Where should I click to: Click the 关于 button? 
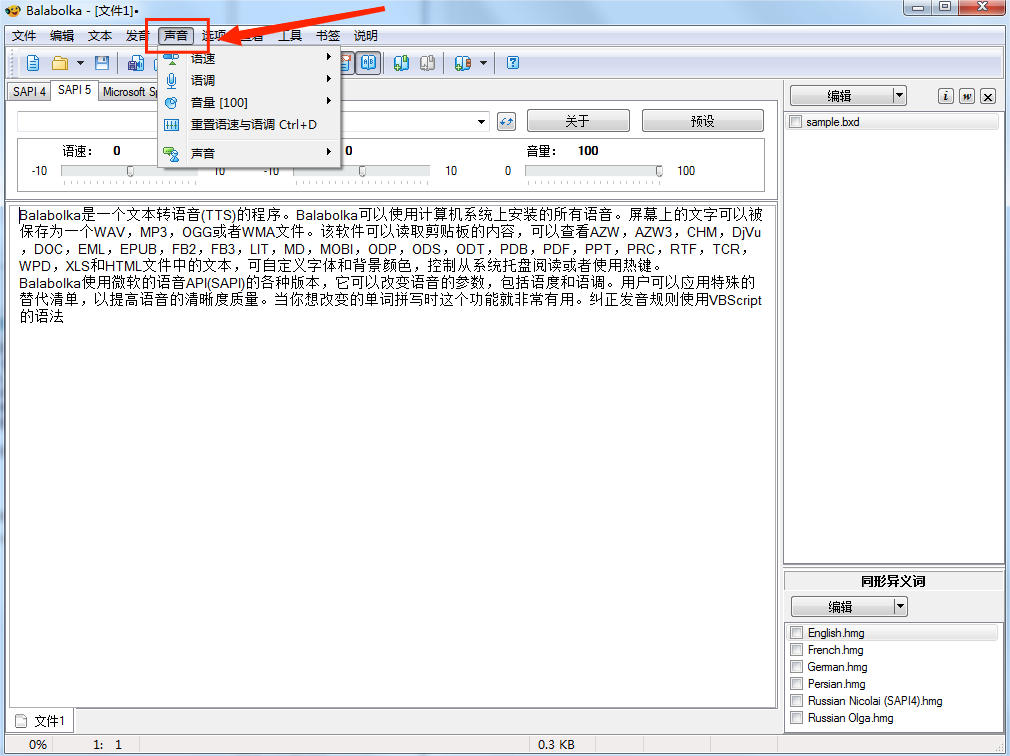tap(577, 121)
